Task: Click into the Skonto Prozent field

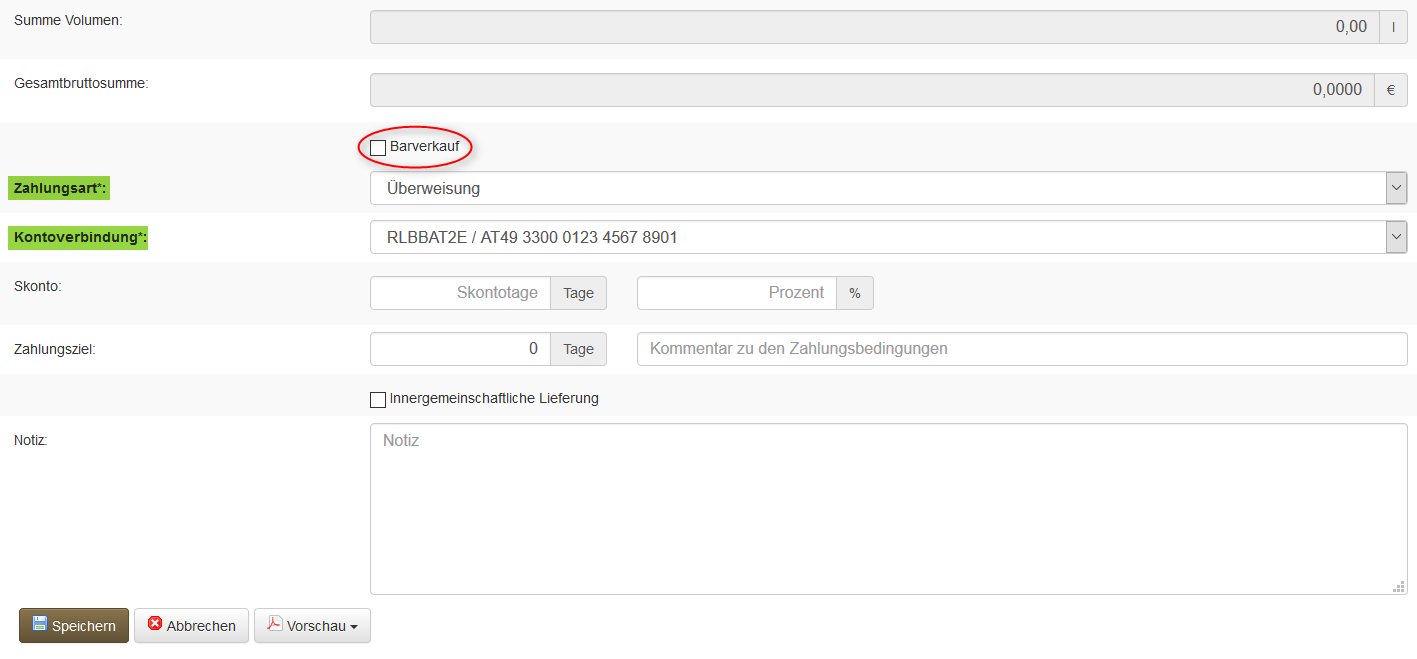Action: pos(736,293)
